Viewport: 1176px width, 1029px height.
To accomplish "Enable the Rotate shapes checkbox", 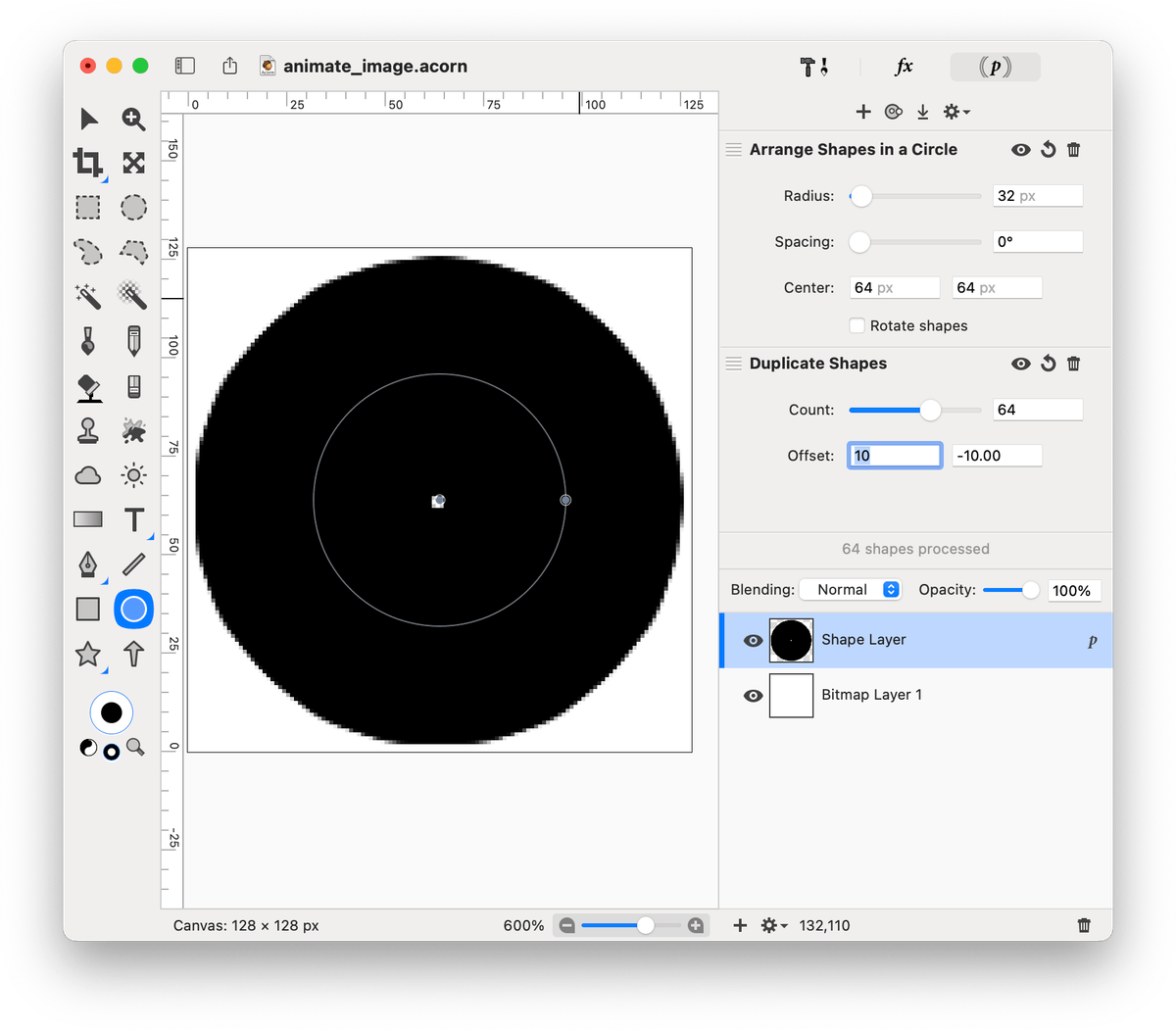I will click(857, 325).
